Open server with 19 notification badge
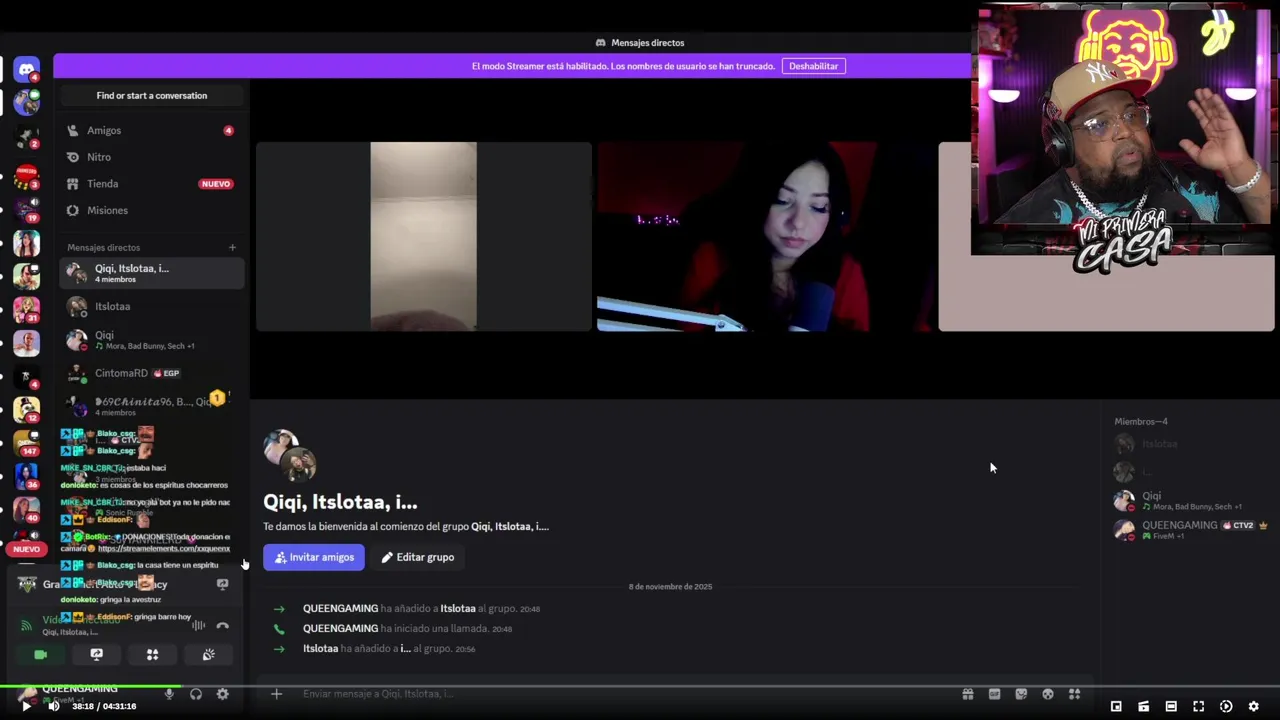The image size is (1280, 720). point(27,210)
